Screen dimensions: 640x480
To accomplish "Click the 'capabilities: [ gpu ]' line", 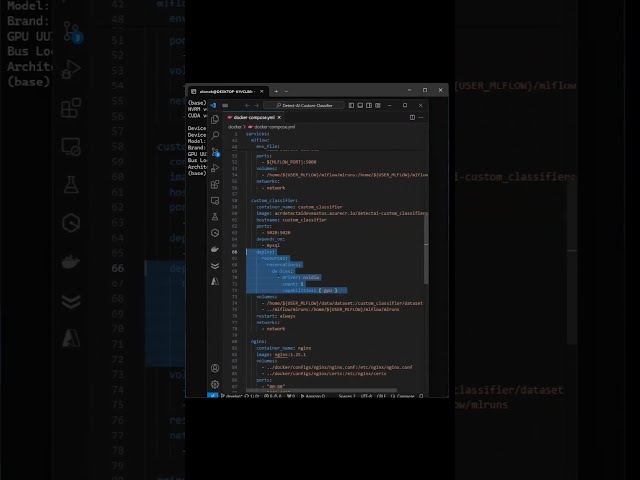I will click(x=310, y=291).
